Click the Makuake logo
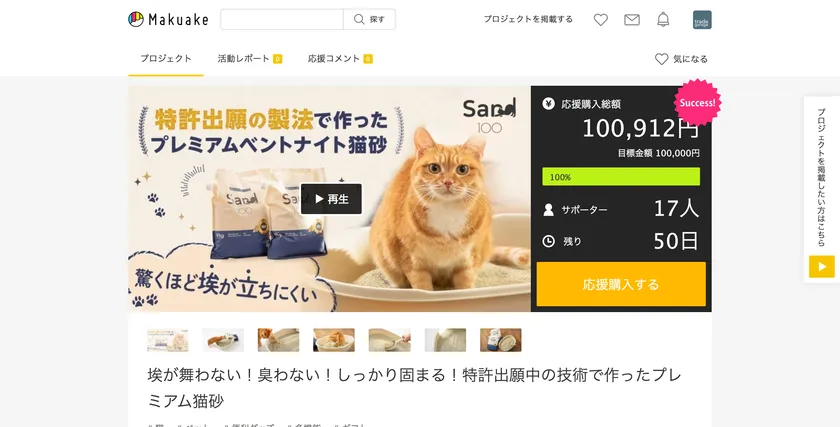840x427 pixels. [x=168, y=19]
